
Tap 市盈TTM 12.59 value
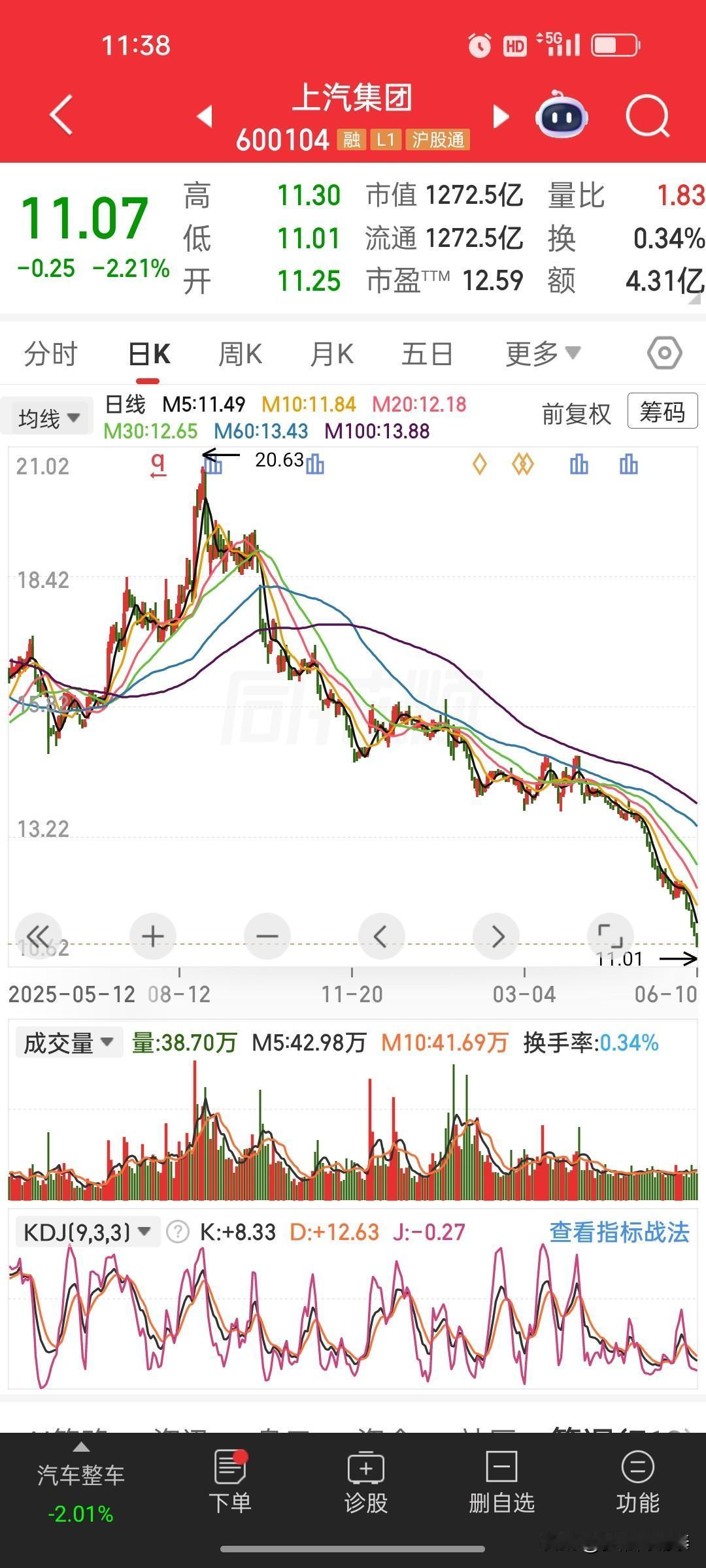tap(445, 281)
